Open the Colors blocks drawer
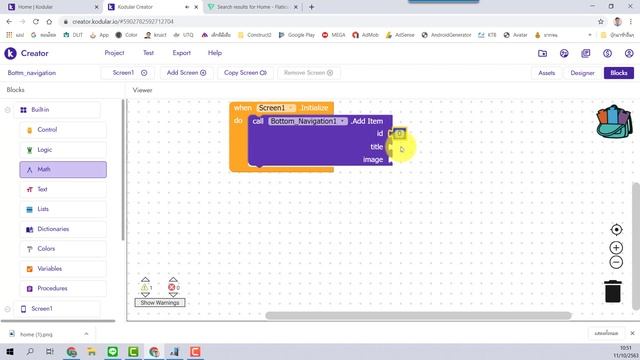Screen dimensions: 640x360 point(63,249)
